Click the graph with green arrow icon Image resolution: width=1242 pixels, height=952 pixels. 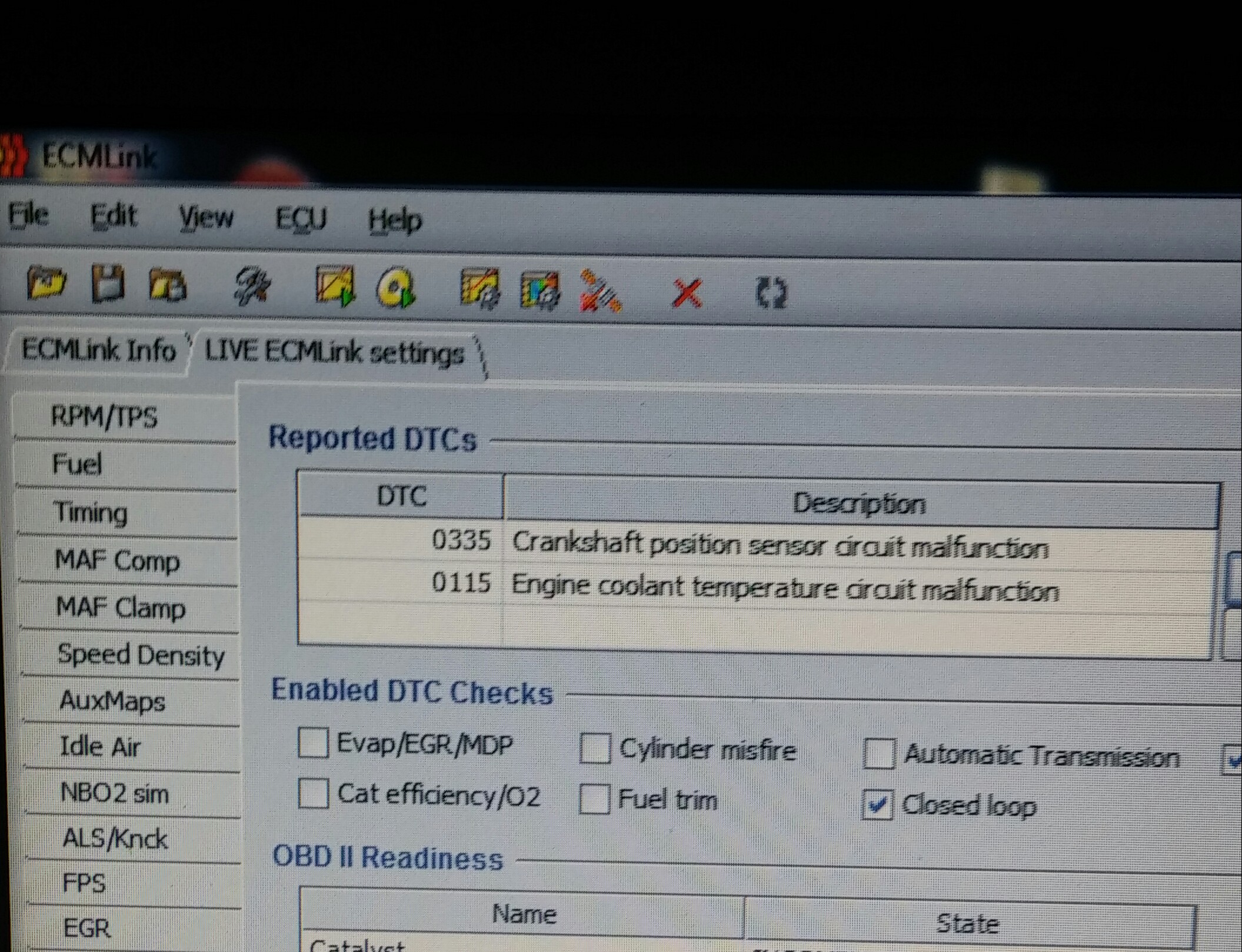[x=335, y=286]
